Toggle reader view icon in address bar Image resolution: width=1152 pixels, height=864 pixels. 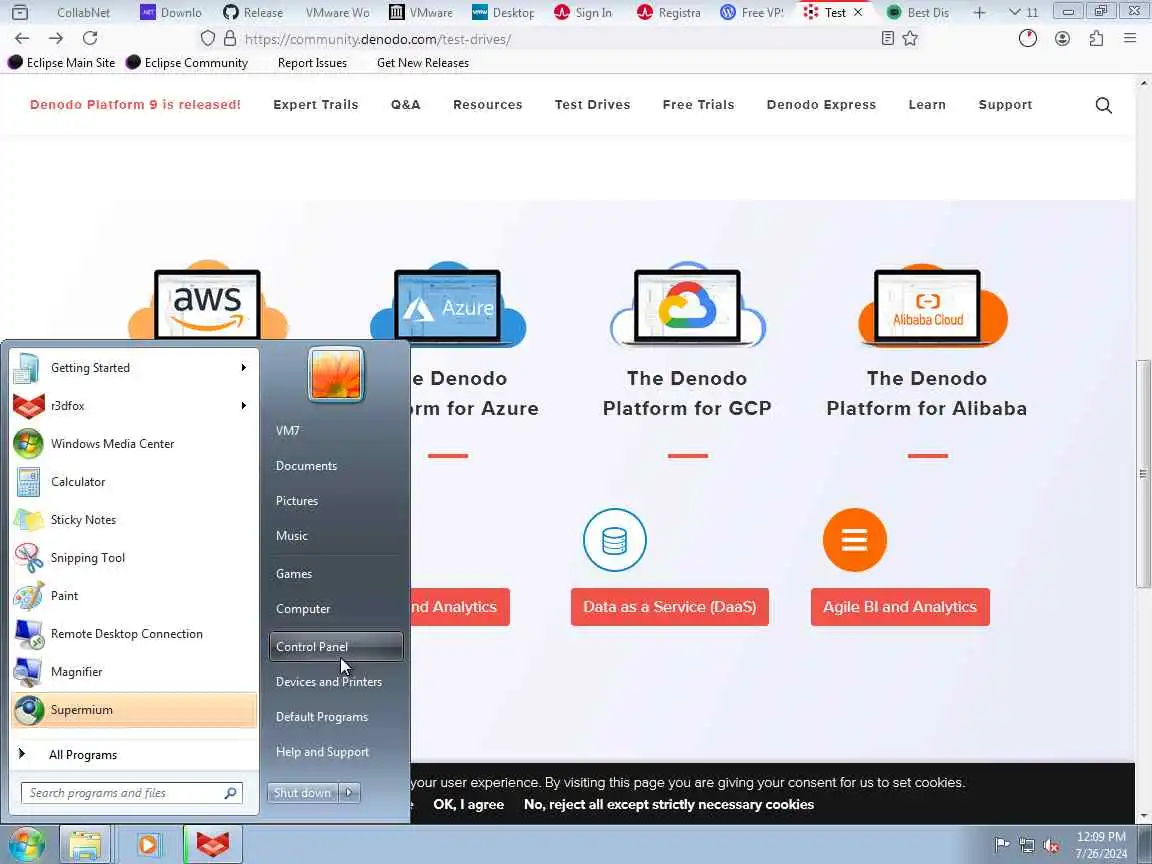888,38
